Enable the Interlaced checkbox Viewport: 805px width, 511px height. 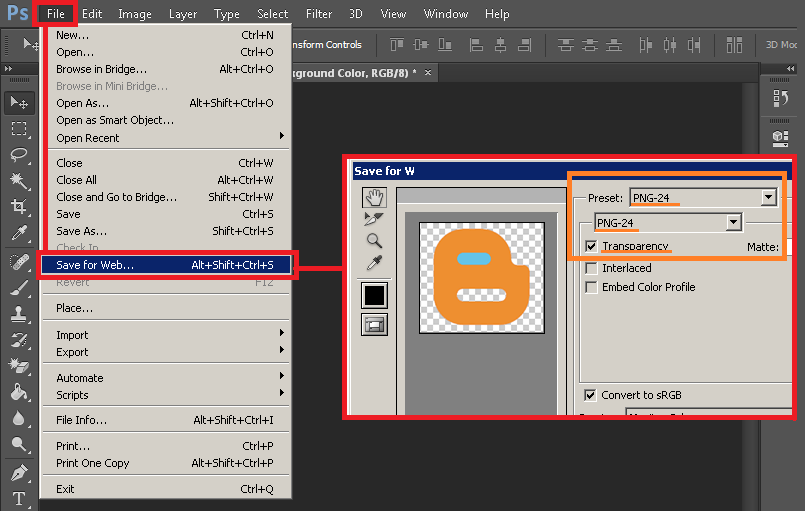(x=591, y=268)
